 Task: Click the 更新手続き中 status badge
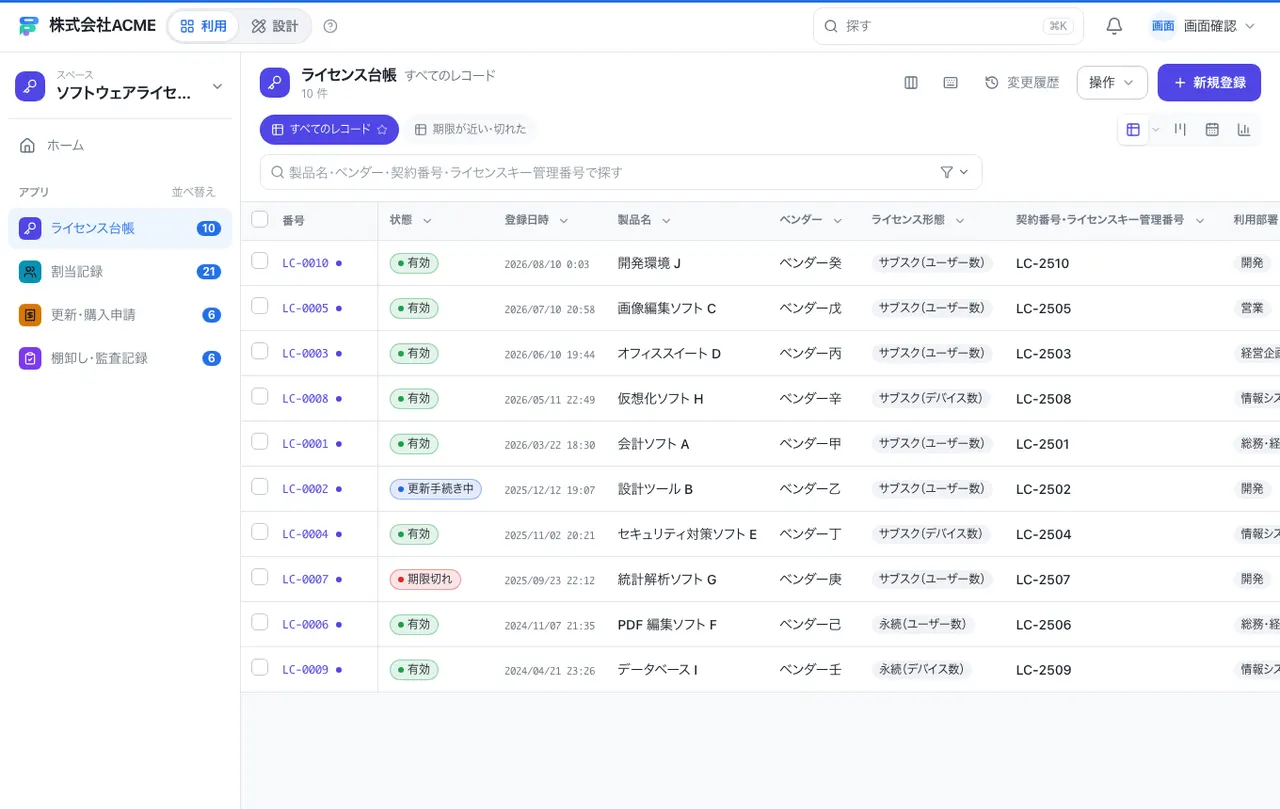[x=436, y=489]
